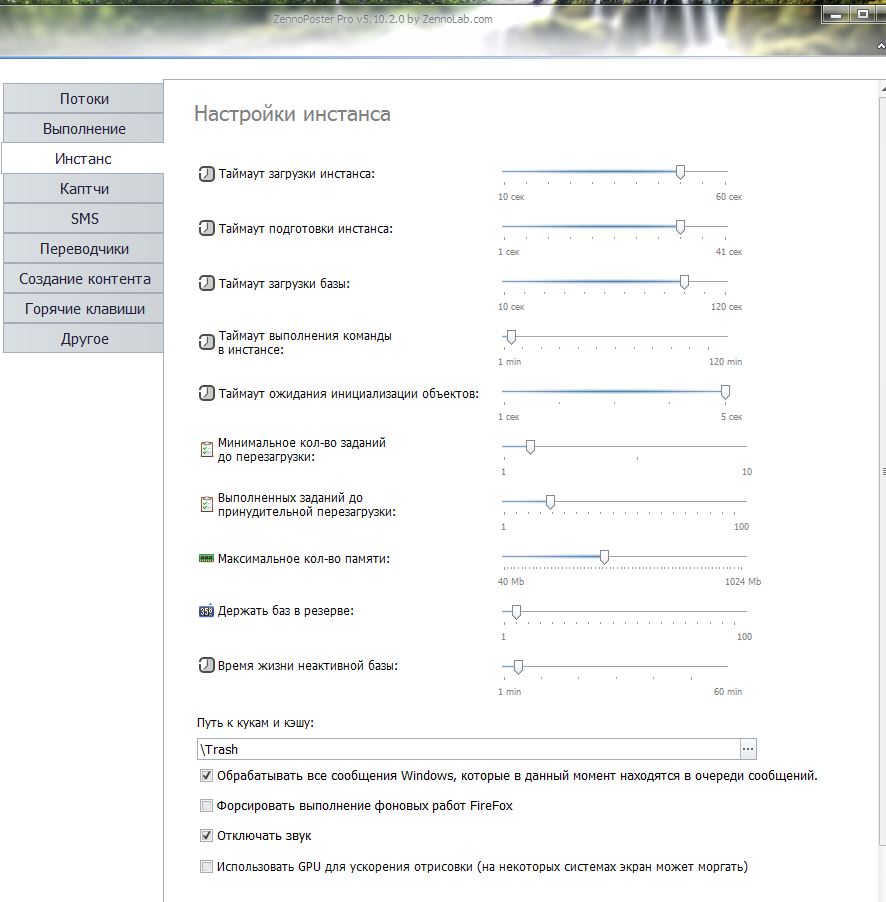Click the 1024 Mb memory slider label

tap(743, 582)
